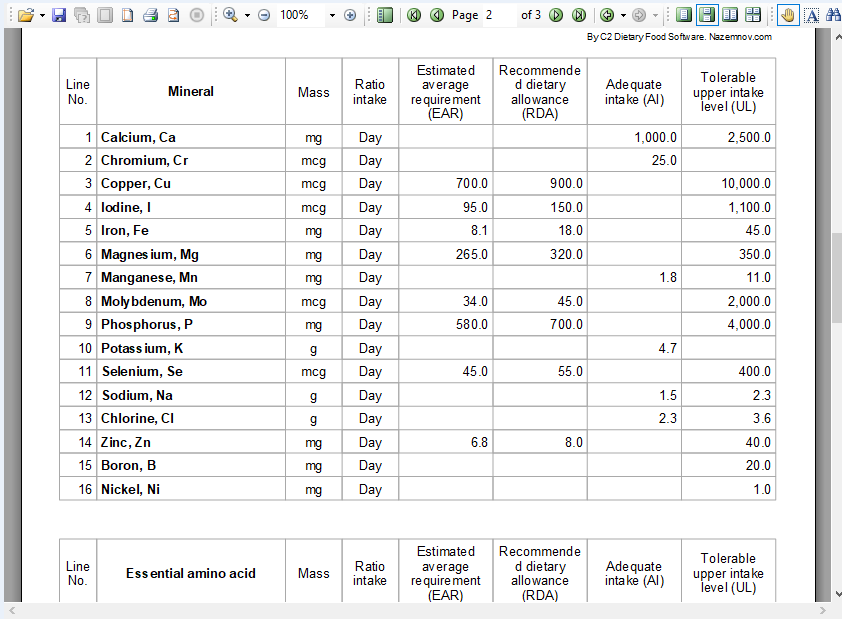Click the vertical scrollbar down arrow
Viewport: 842px width, 619px height.
point(837,594)
